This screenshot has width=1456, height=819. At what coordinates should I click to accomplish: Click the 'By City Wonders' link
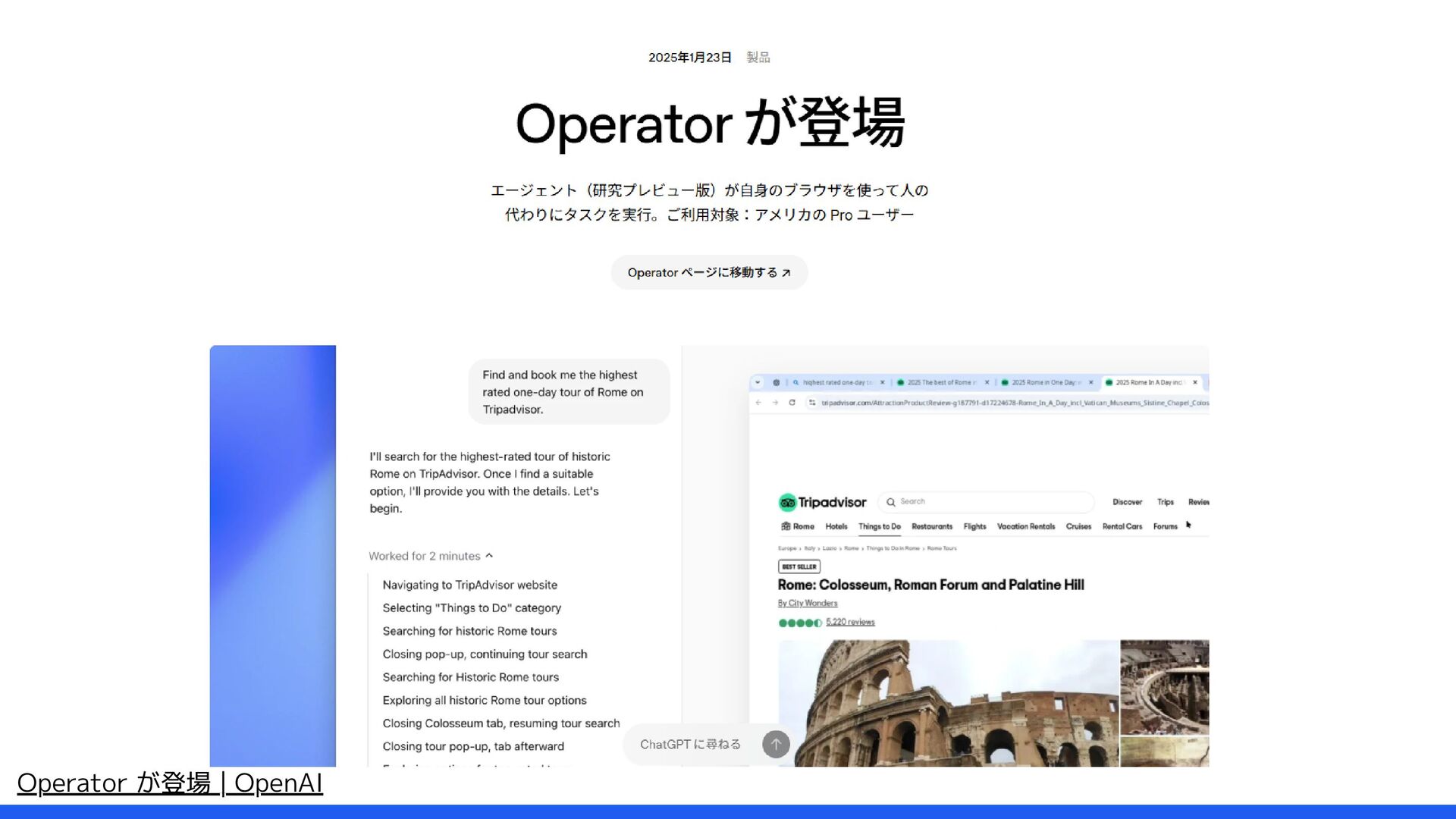807,604
